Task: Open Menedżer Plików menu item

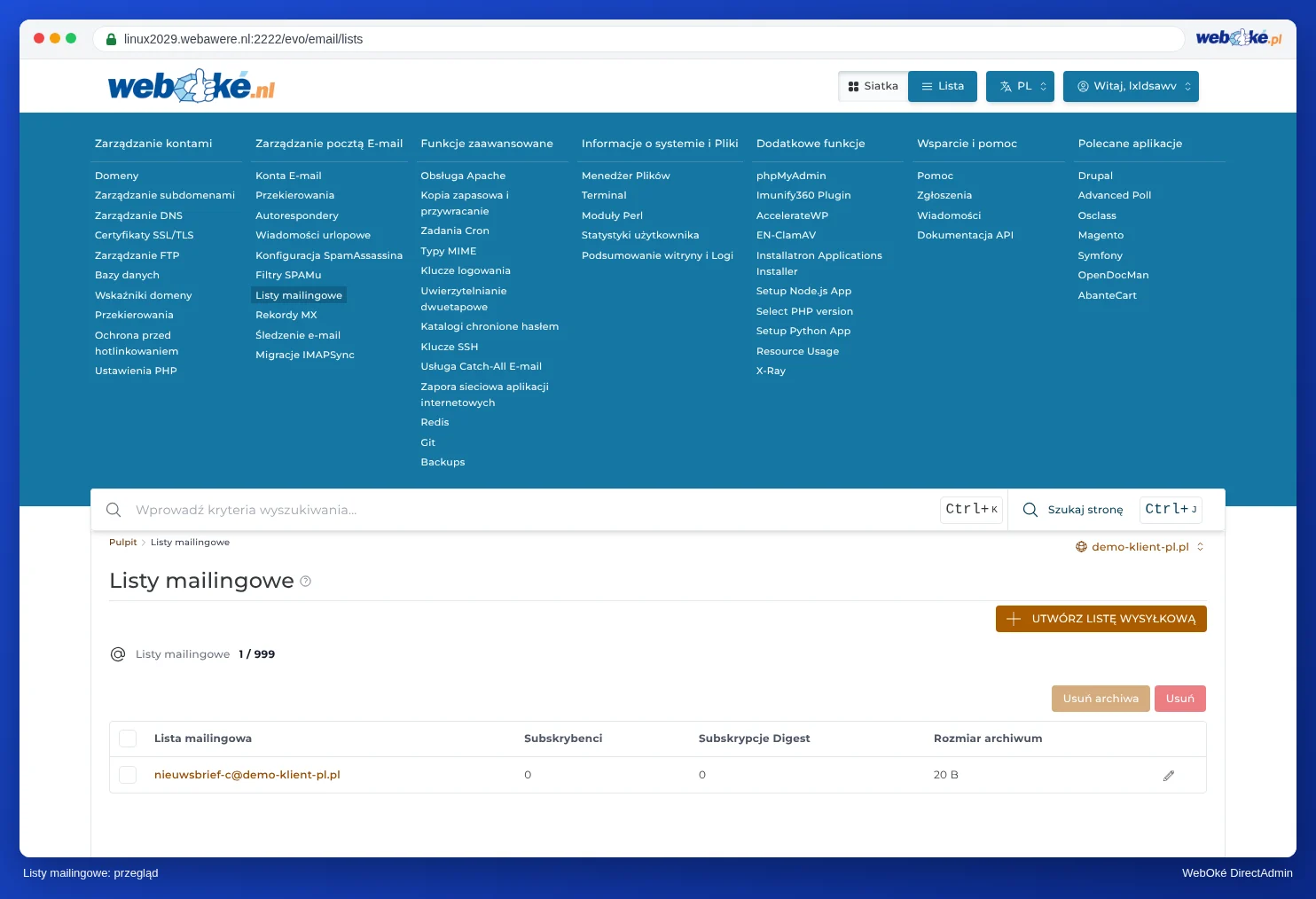Action: click(626, 176)
